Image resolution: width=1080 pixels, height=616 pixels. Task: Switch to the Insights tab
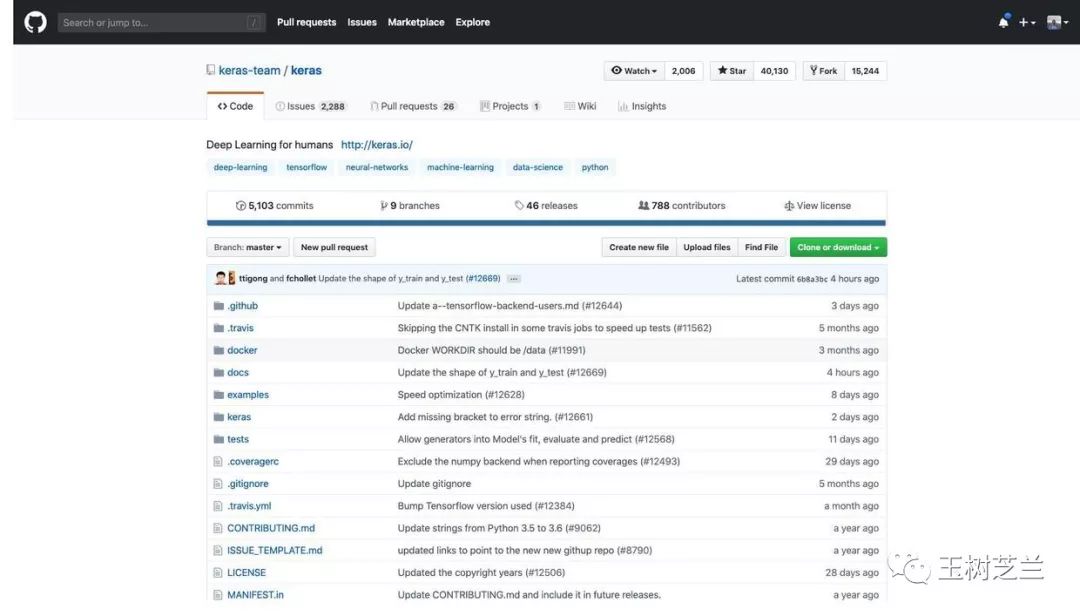tap(642, 106)
